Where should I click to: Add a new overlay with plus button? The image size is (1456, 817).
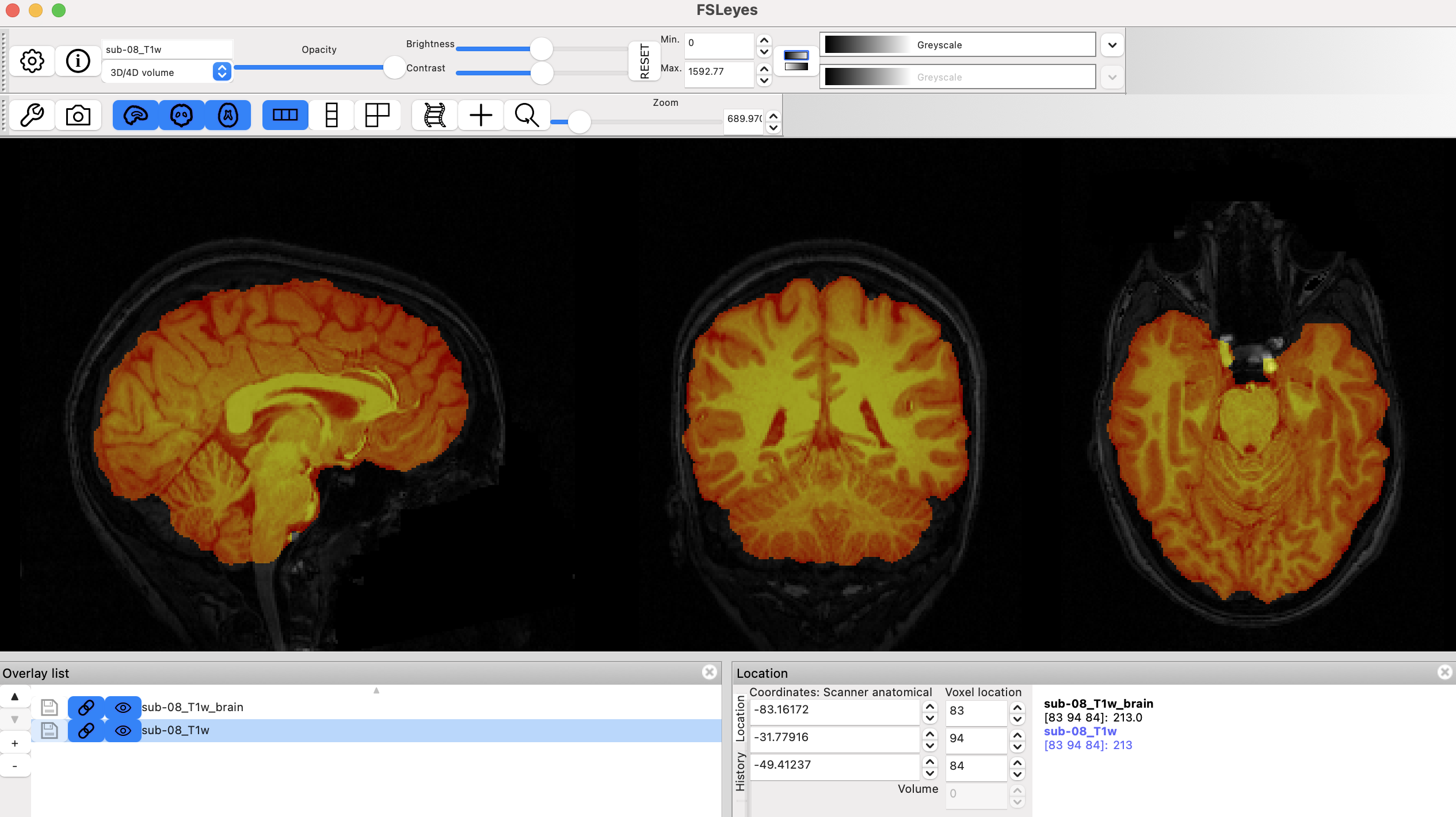click(x=15, y=743)
